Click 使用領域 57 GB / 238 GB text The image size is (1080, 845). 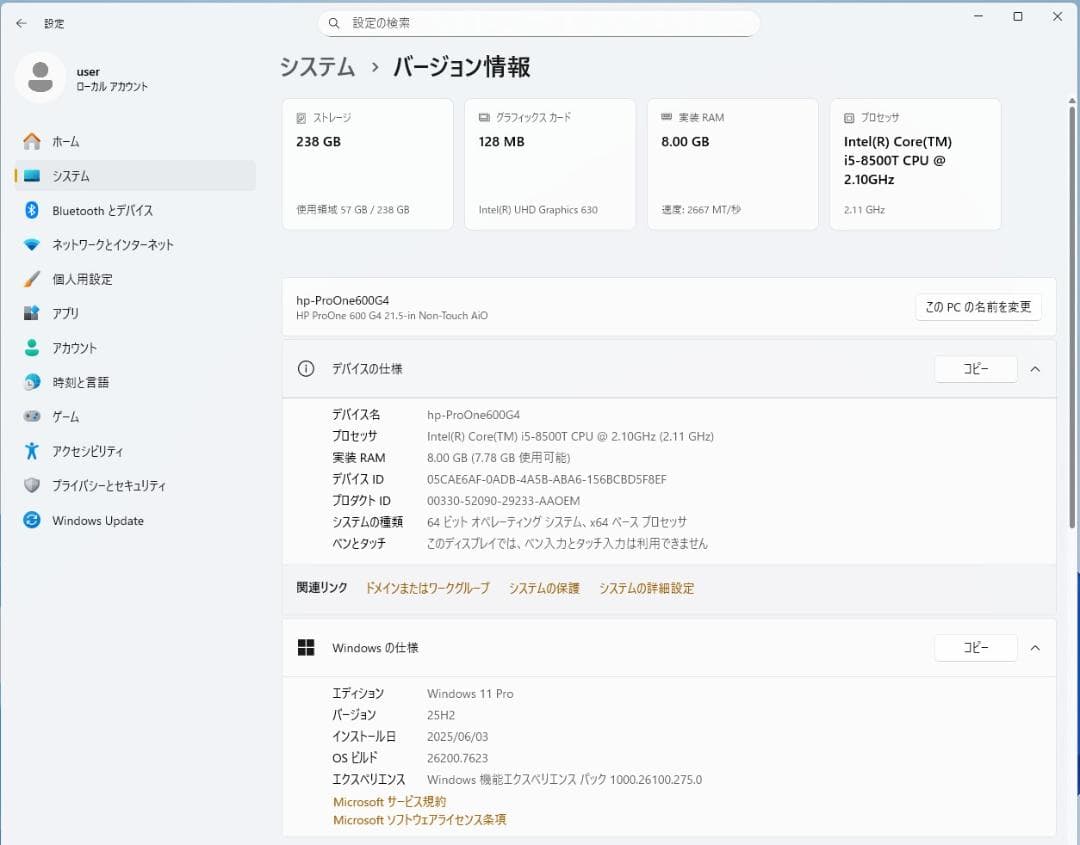(x=353, y=209)
